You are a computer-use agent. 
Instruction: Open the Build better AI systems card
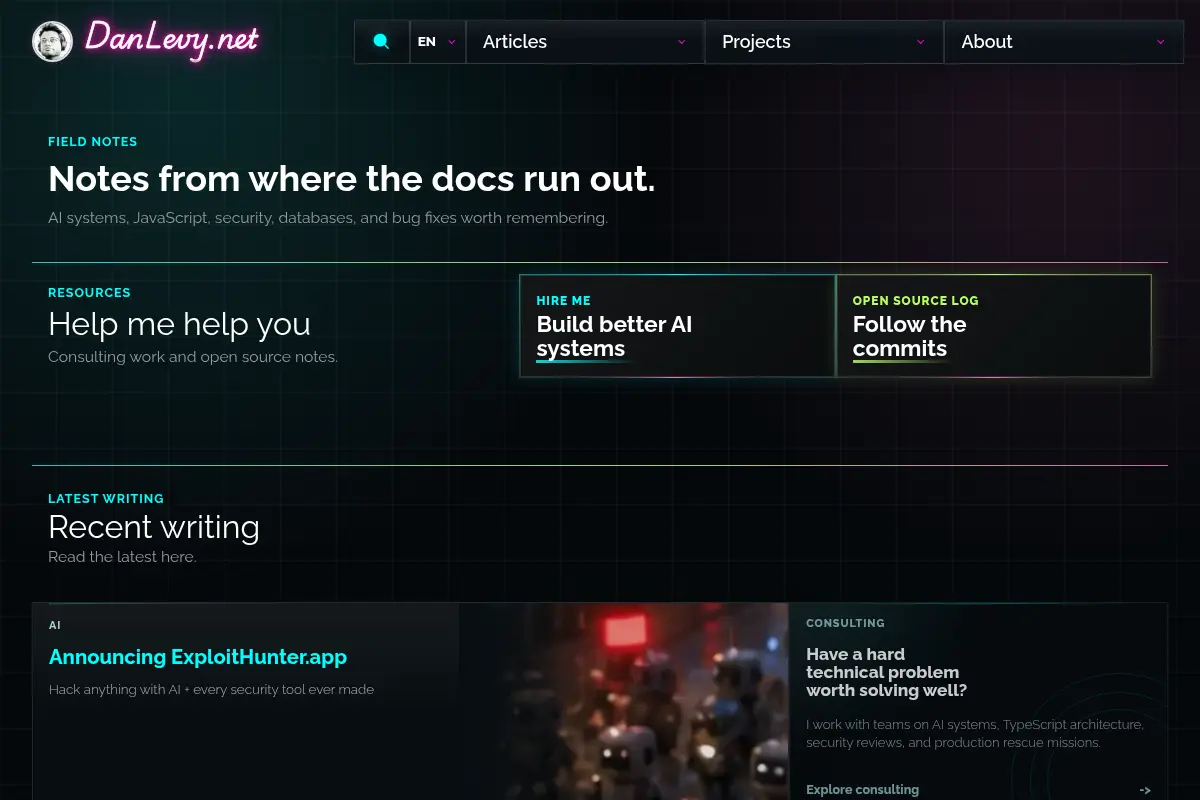pos(677,326)
